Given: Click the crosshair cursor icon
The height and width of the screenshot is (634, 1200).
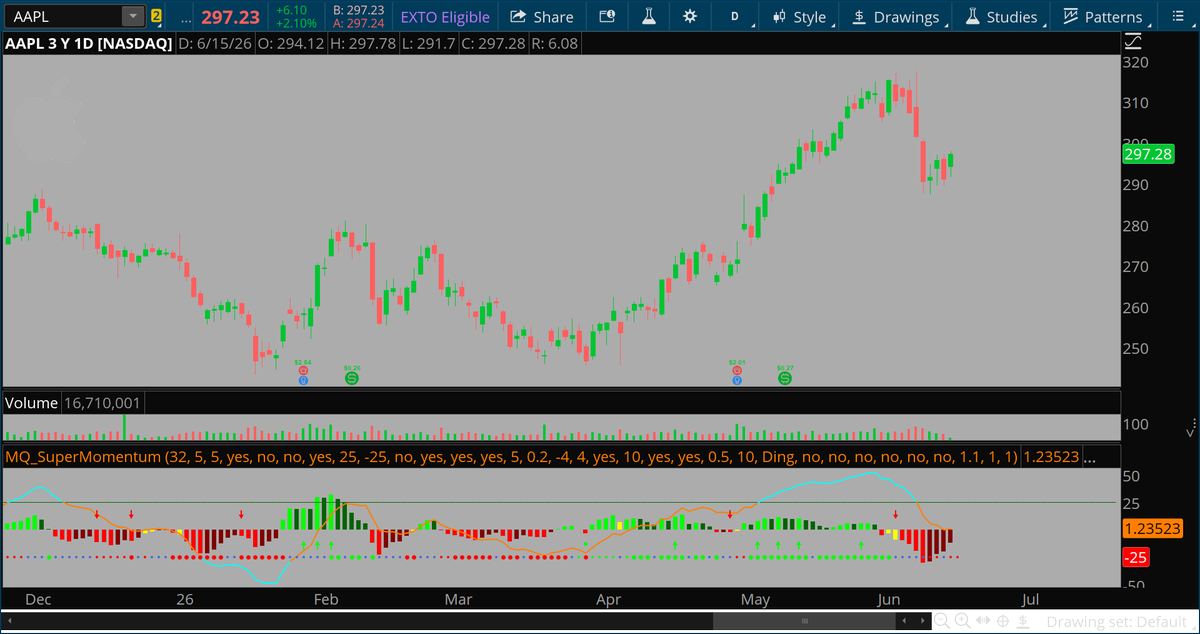Looking at the screenshot, I should 1003,621.
